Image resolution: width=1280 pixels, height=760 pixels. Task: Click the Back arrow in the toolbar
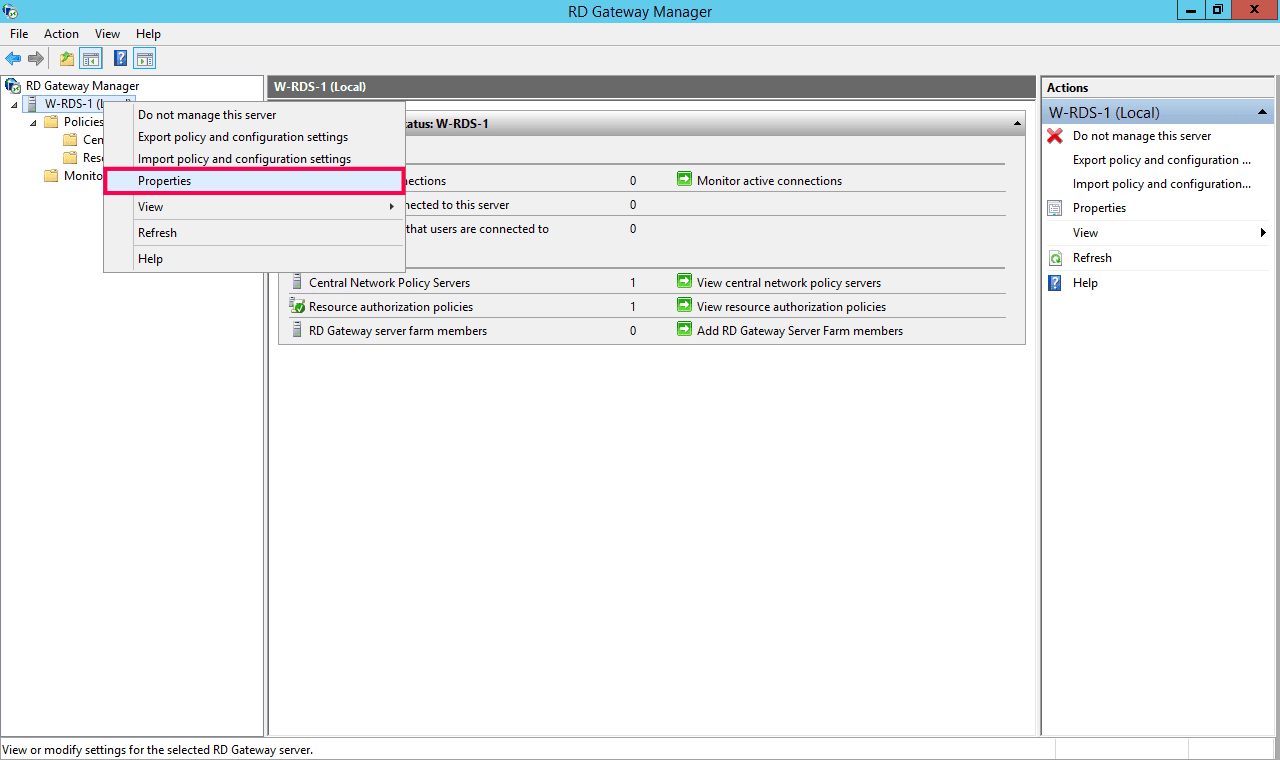tap(14, 59)
